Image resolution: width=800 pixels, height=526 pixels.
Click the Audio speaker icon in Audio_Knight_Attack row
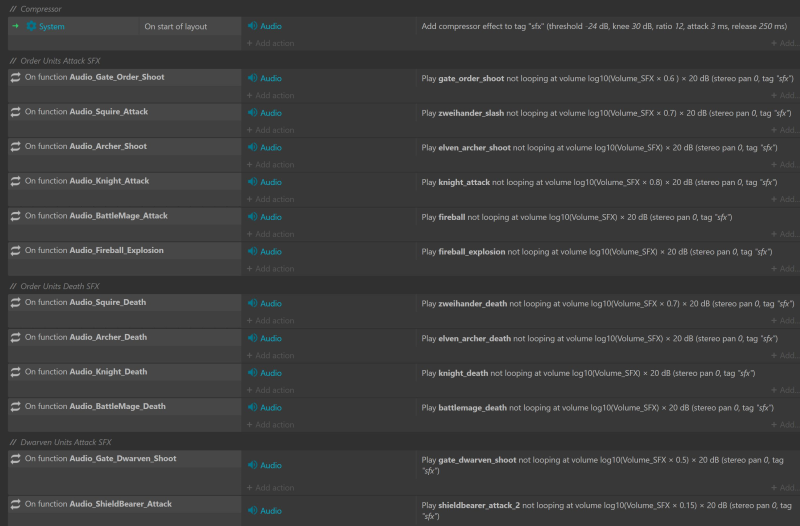click(x=251, y=182)
